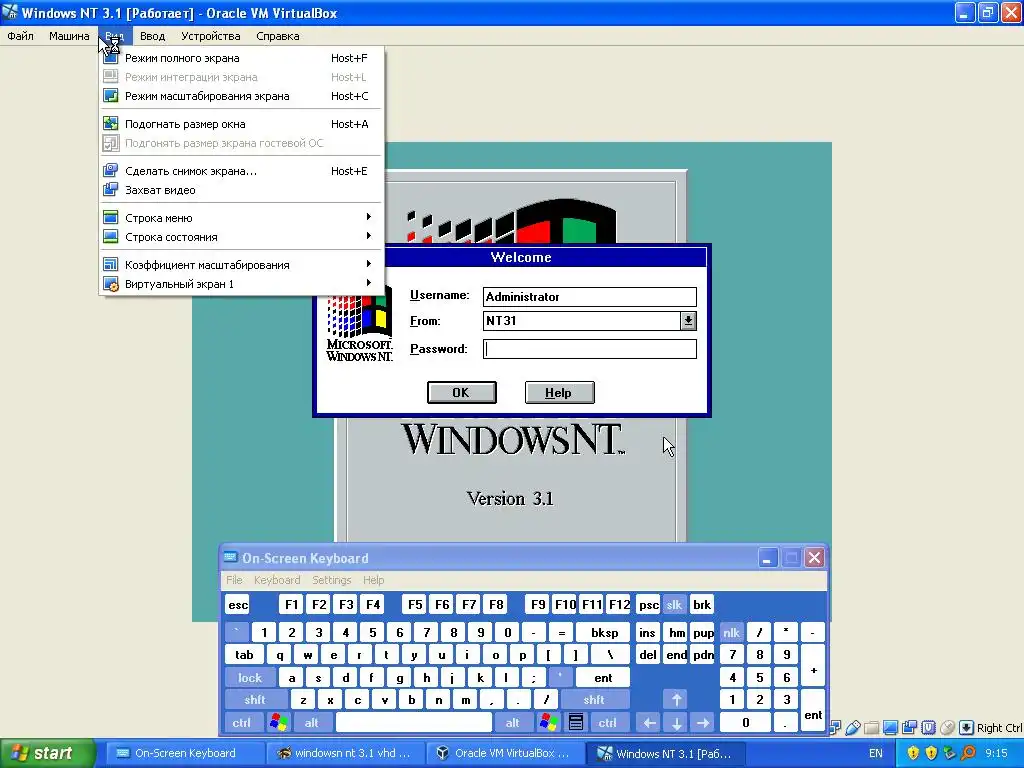Toggle the right ctrl key
1024x768 pixels.
point(607,722)
